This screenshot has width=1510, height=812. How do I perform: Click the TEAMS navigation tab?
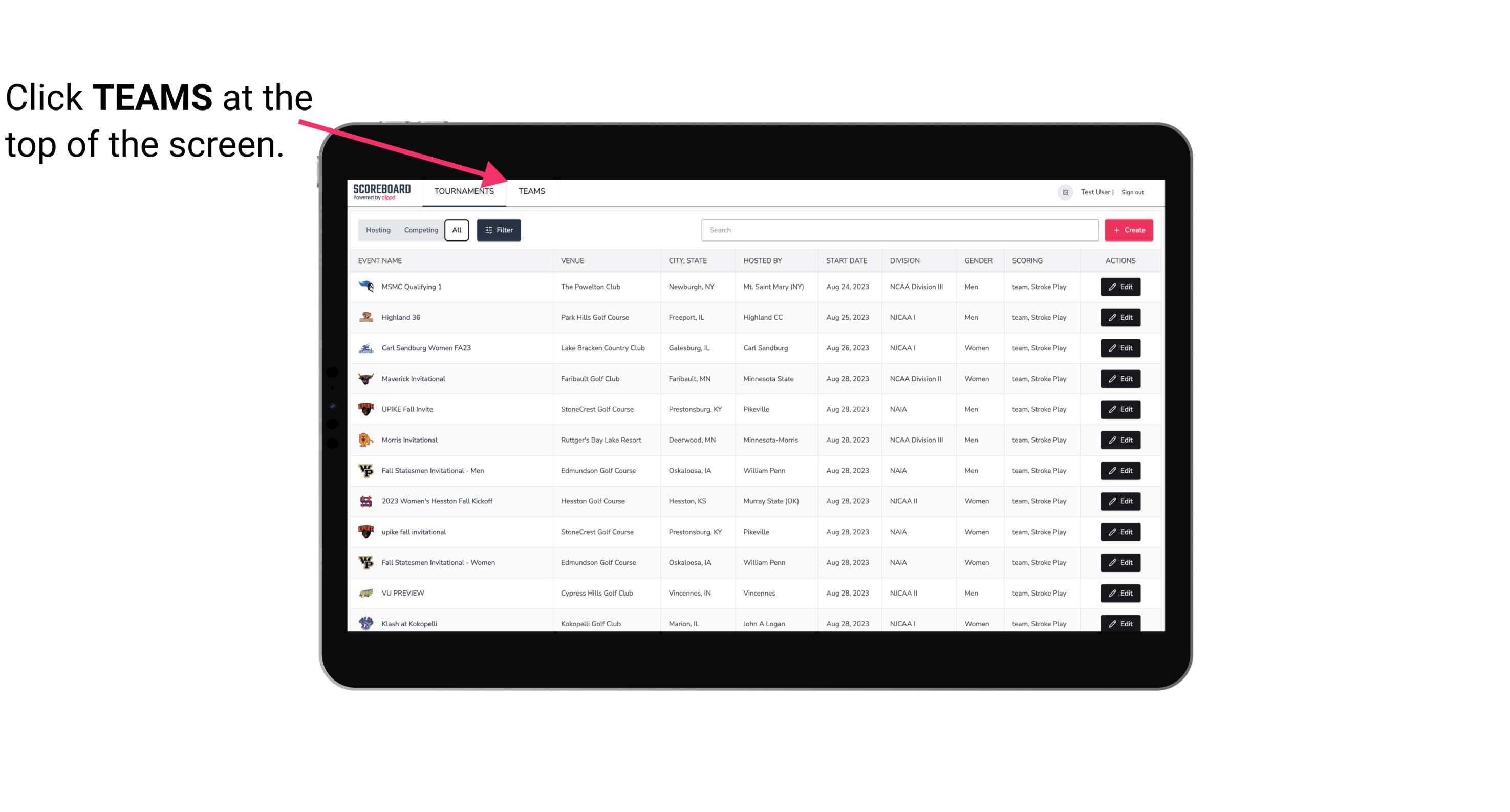(531, 191)
